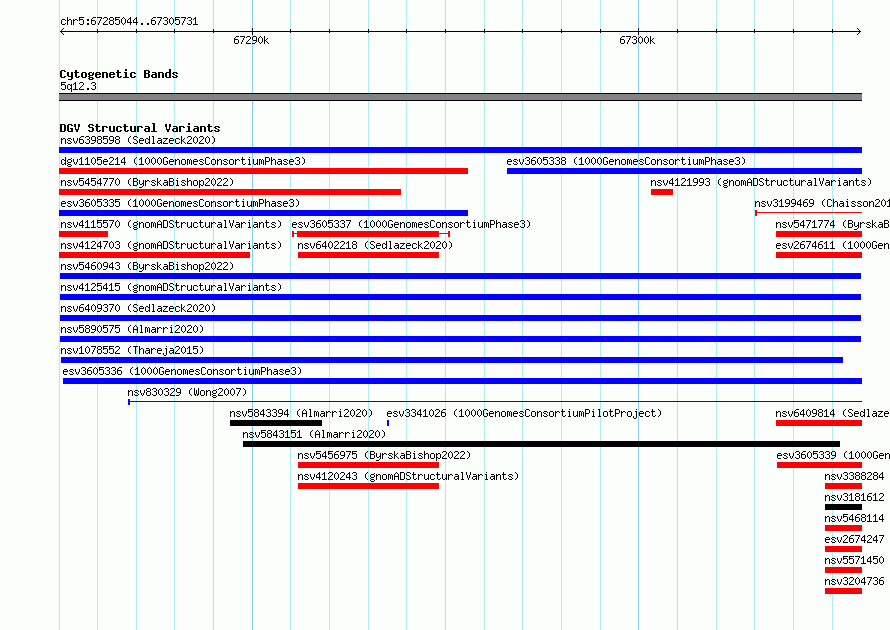
Task: Click the blue nsv1078552 variant bar
Action: tap(452, 360)
